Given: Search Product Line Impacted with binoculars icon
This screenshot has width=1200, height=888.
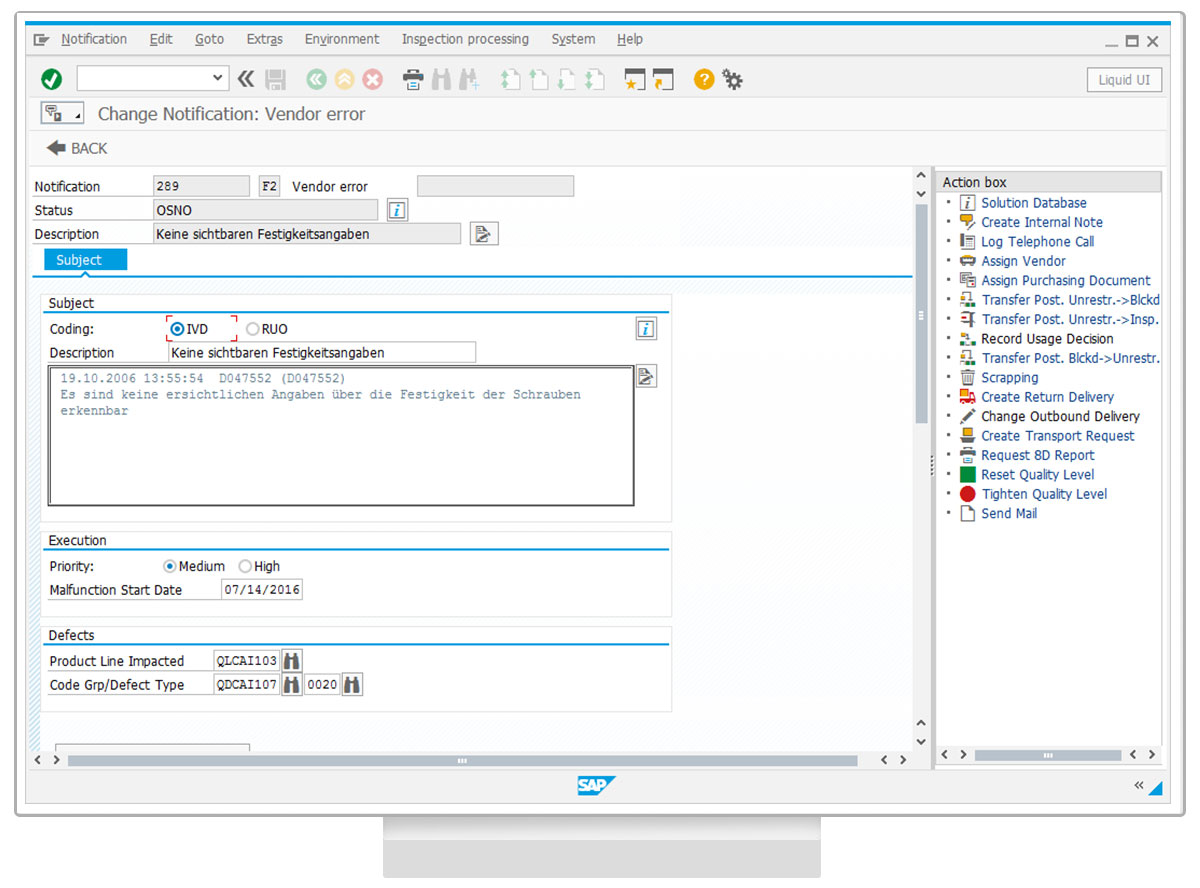Looking at the screenshot, I should click(291, 661).
